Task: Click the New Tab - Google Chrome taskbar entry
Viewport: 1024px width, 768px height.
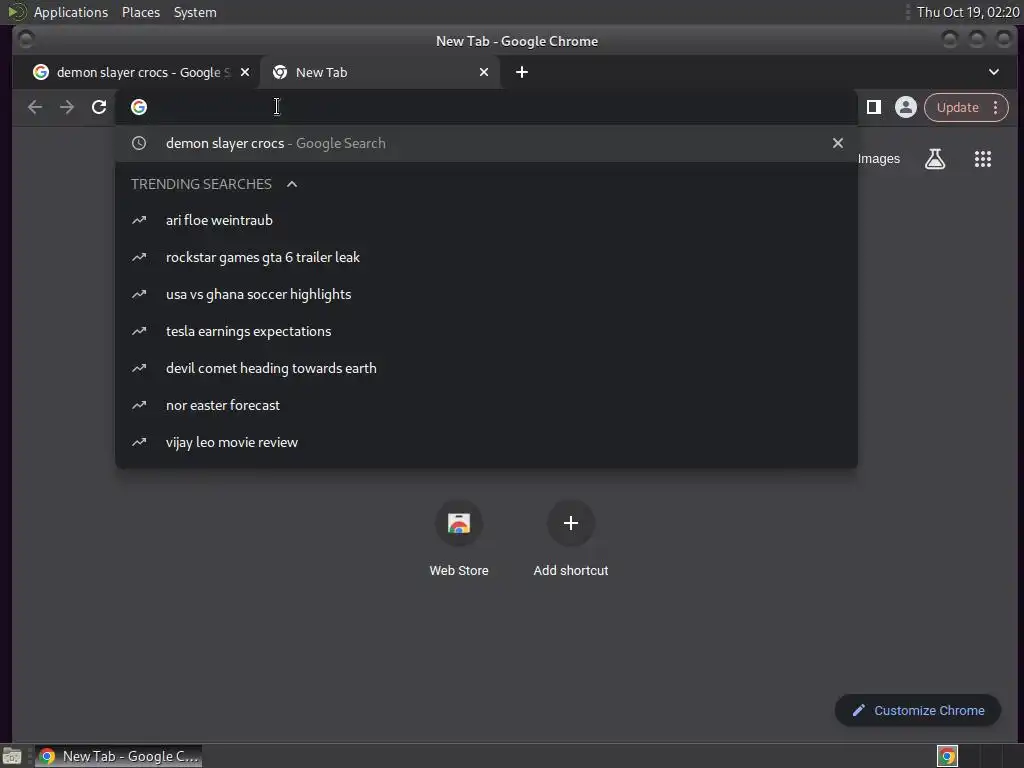Action: (118, 756)
